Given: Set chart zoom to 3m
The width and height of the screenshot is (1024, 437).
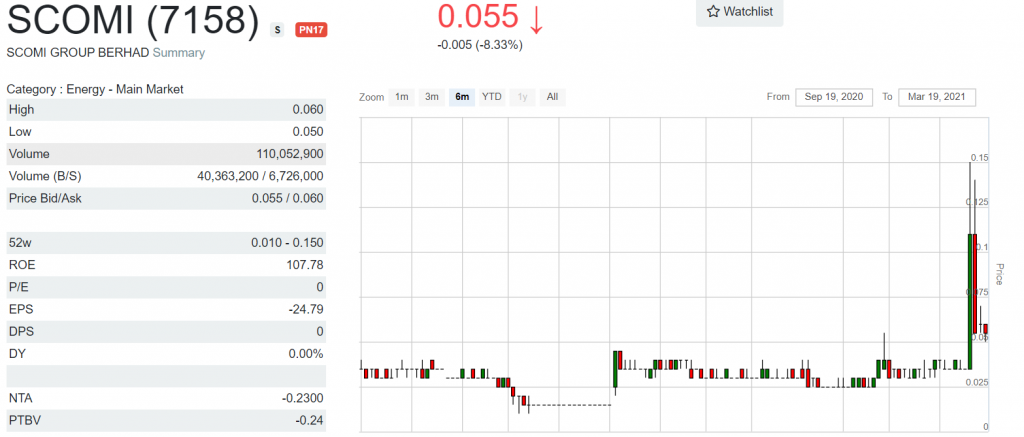Looking at the screenshot, I should [432, 97].
